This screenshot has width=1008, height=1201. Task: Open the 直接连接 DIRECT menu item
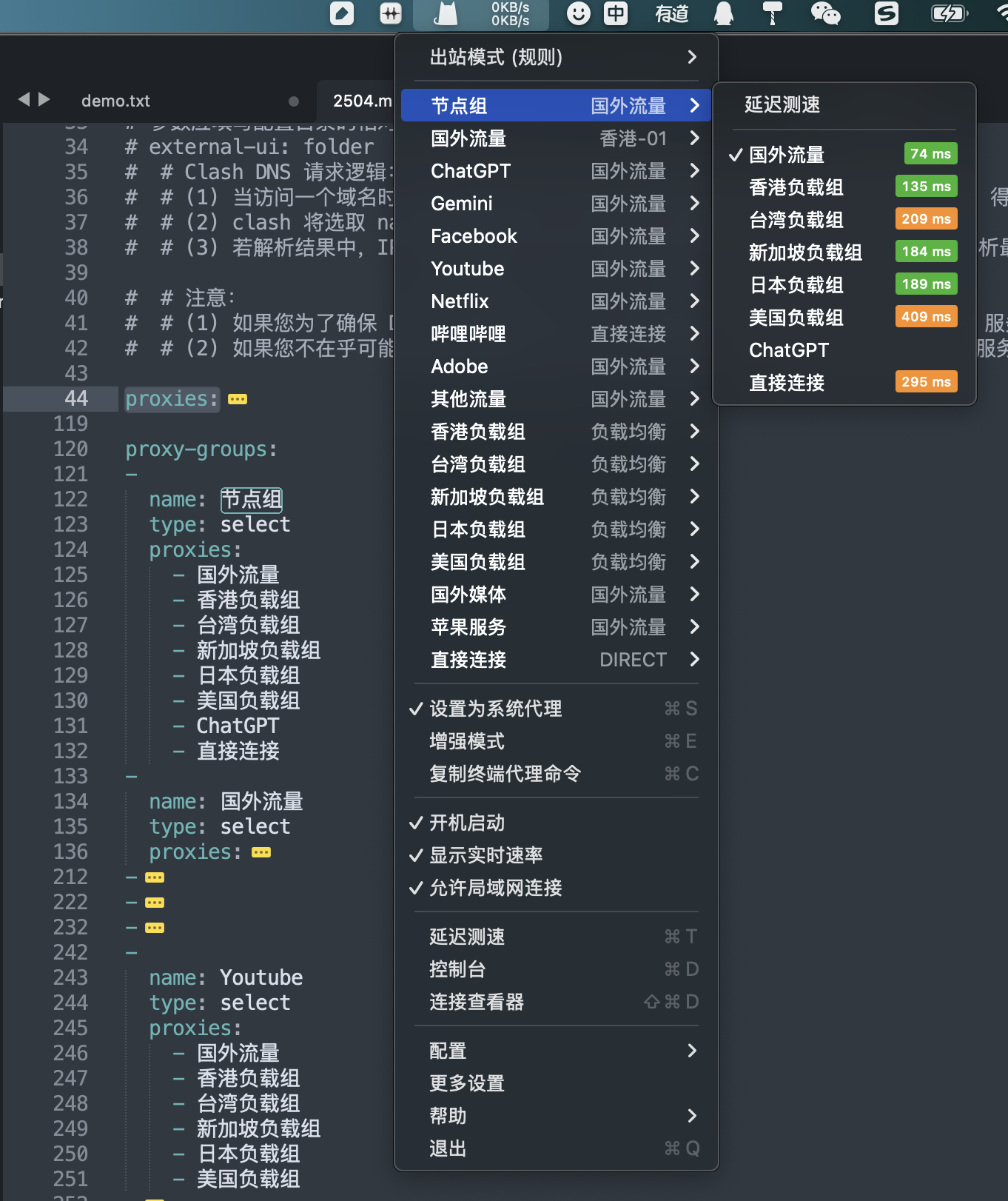pos(557,660)
